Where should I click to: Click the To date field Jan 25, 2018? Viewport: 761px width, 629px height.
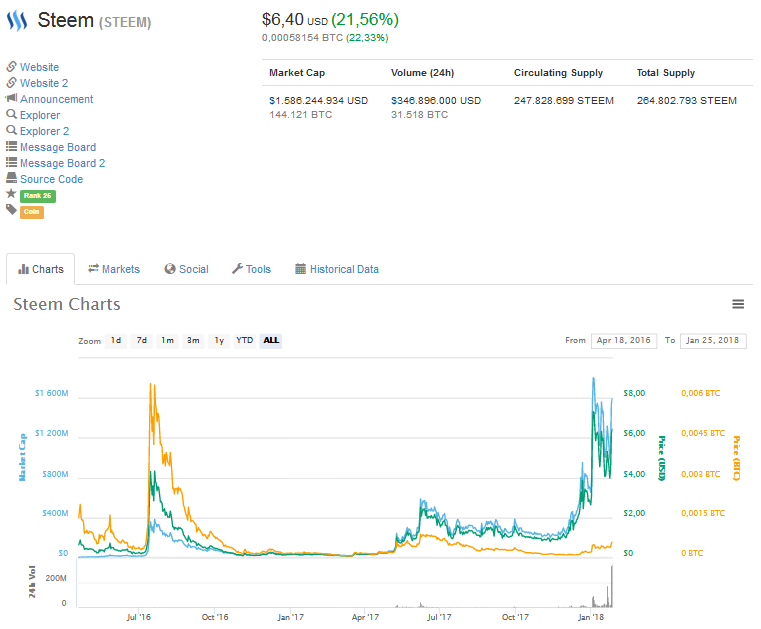[713, 341]
